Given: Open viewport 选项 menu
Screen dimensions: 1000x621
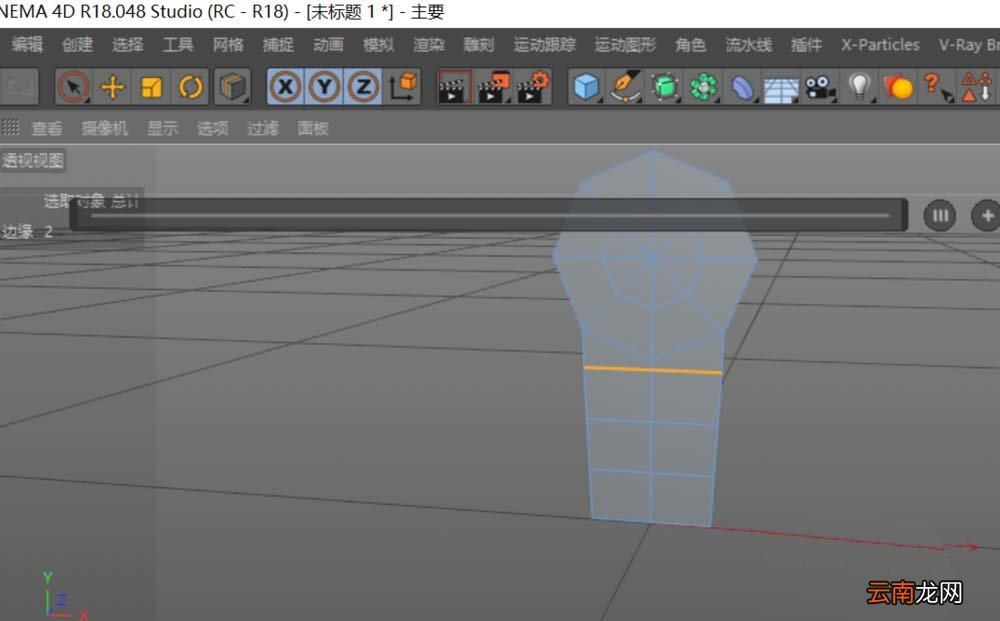Looking at the screenshot, I should tap(212, 128).
